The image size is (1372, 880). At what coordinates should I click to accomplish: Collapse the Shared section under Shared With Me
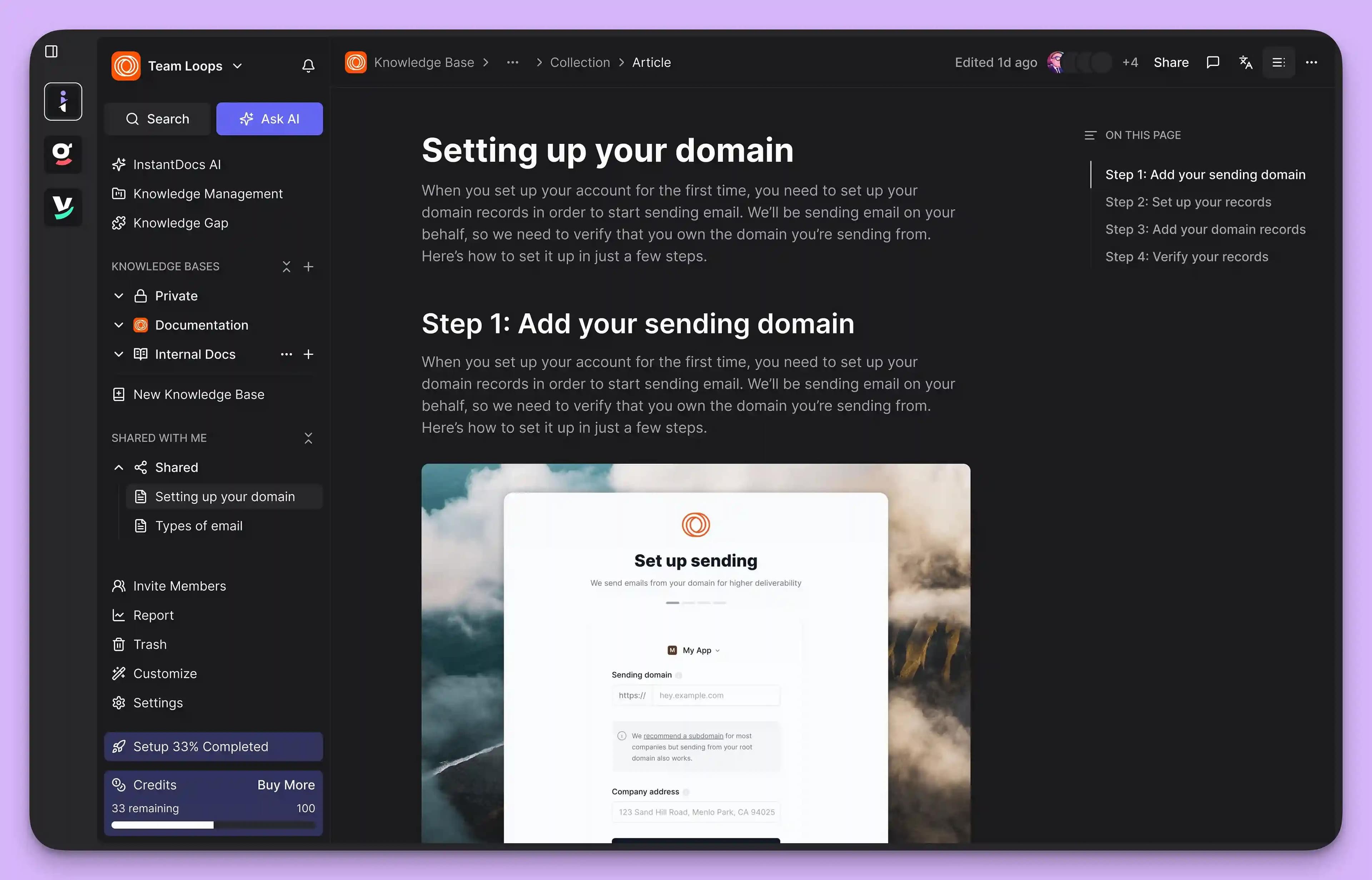(118, 467)
